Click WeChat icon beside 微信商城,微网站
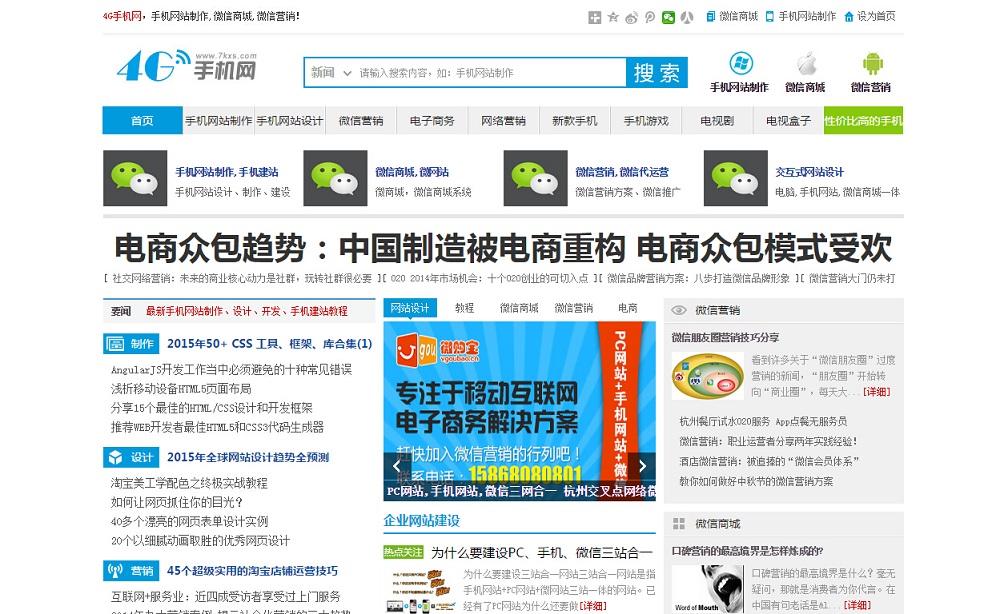Screen dimensions: 1000x614 click(x=335, y=178)
